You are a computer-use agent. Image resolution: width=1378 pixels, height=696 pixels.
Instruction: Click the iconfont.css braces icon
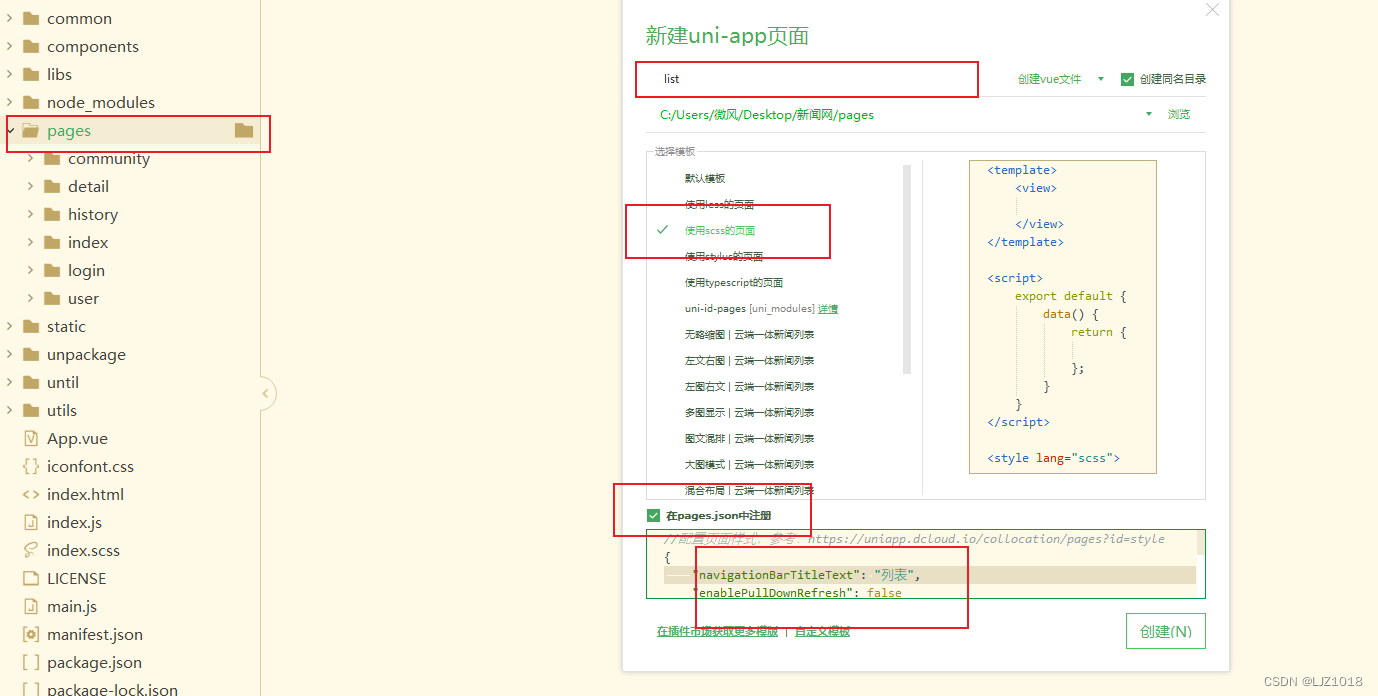click(x=30, y=466)
